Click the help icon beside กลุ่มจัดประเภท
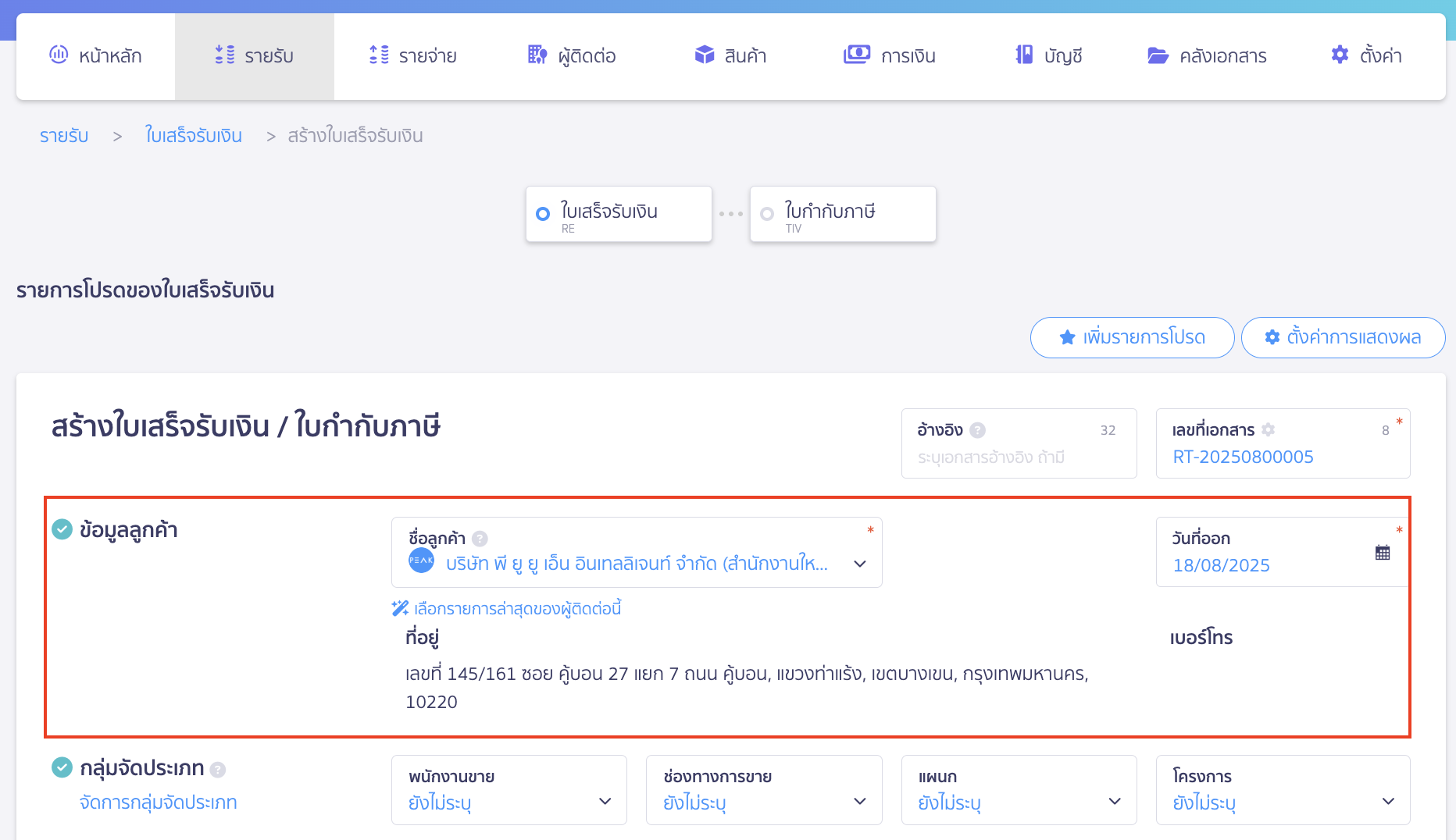This screenshot has height=840, width=1456. [218, 770]
